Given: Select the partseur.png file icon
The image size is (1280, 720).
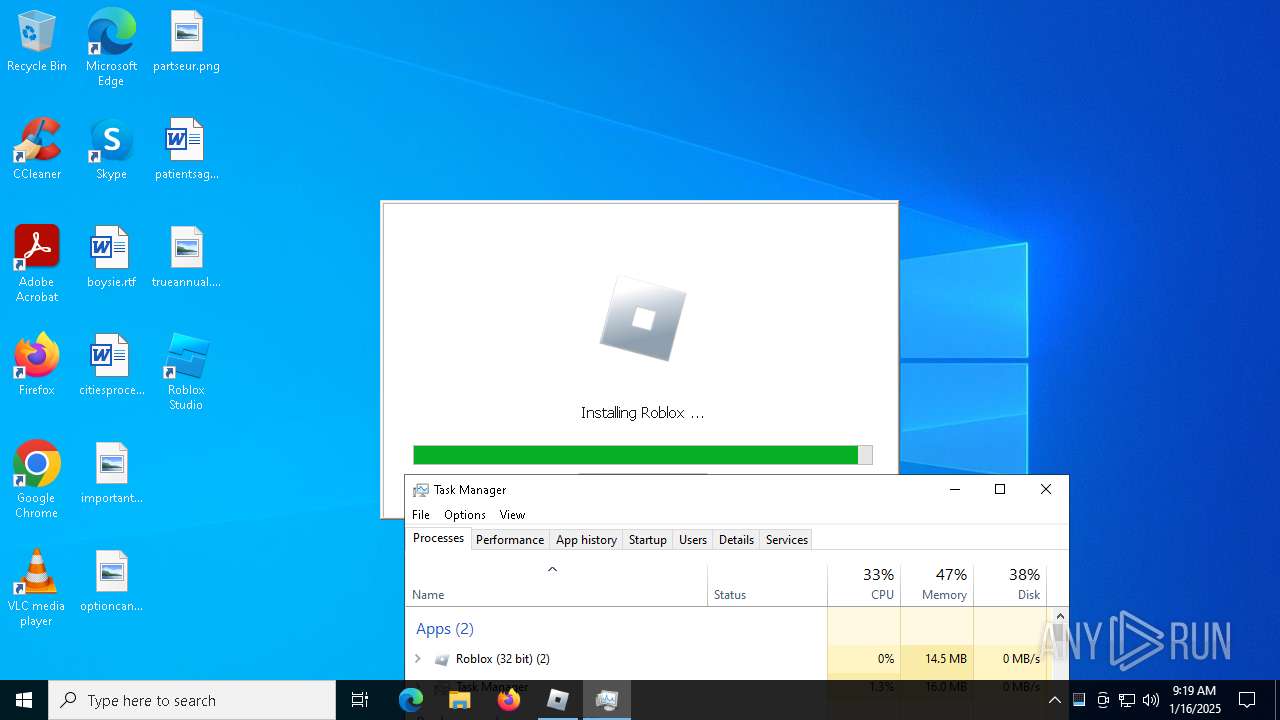Looking at the screenshot, I should tap(186, 42).
